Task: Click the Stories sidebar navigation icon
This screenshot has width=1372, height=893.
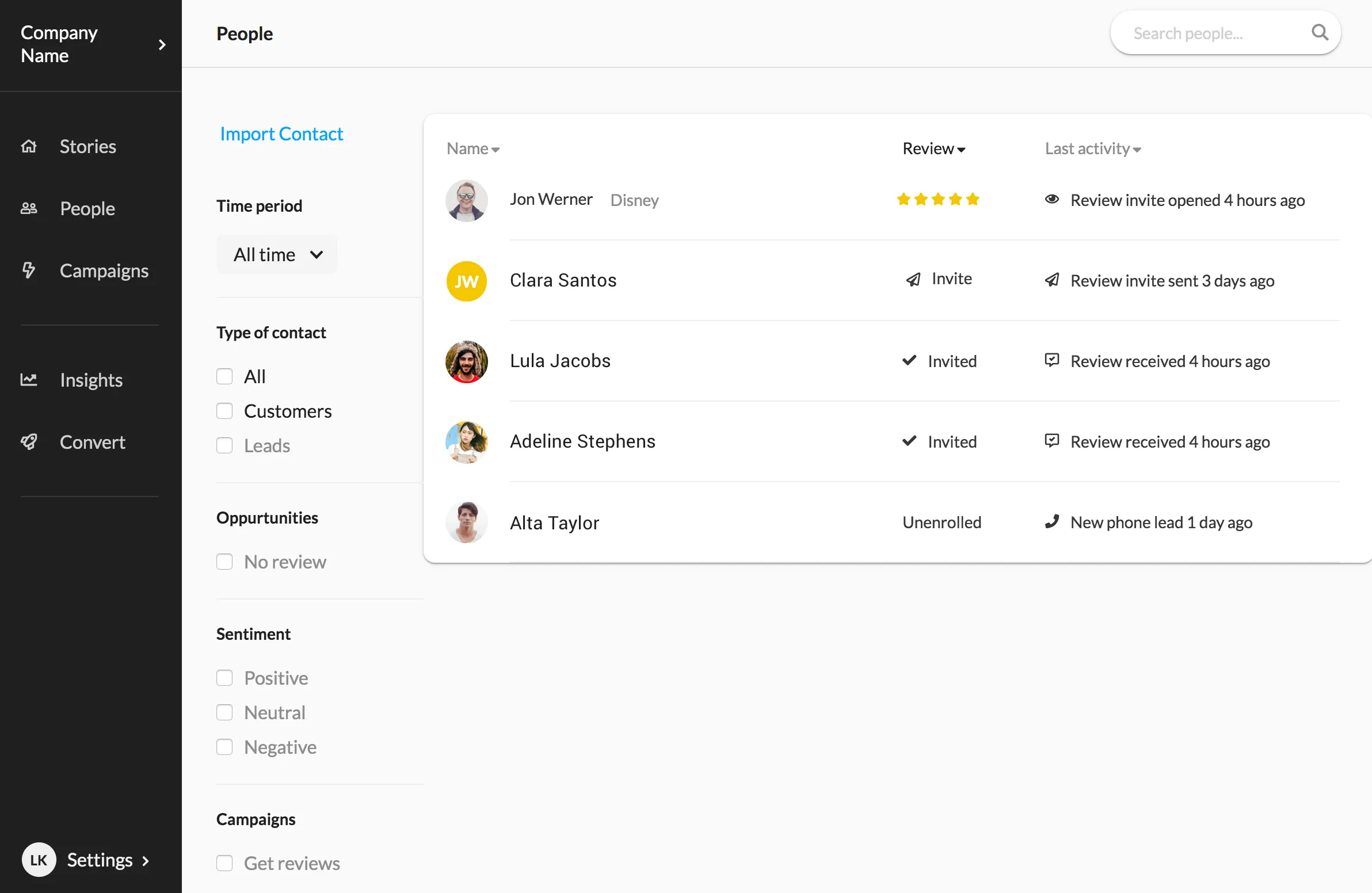Action: [x=28, y=146]
